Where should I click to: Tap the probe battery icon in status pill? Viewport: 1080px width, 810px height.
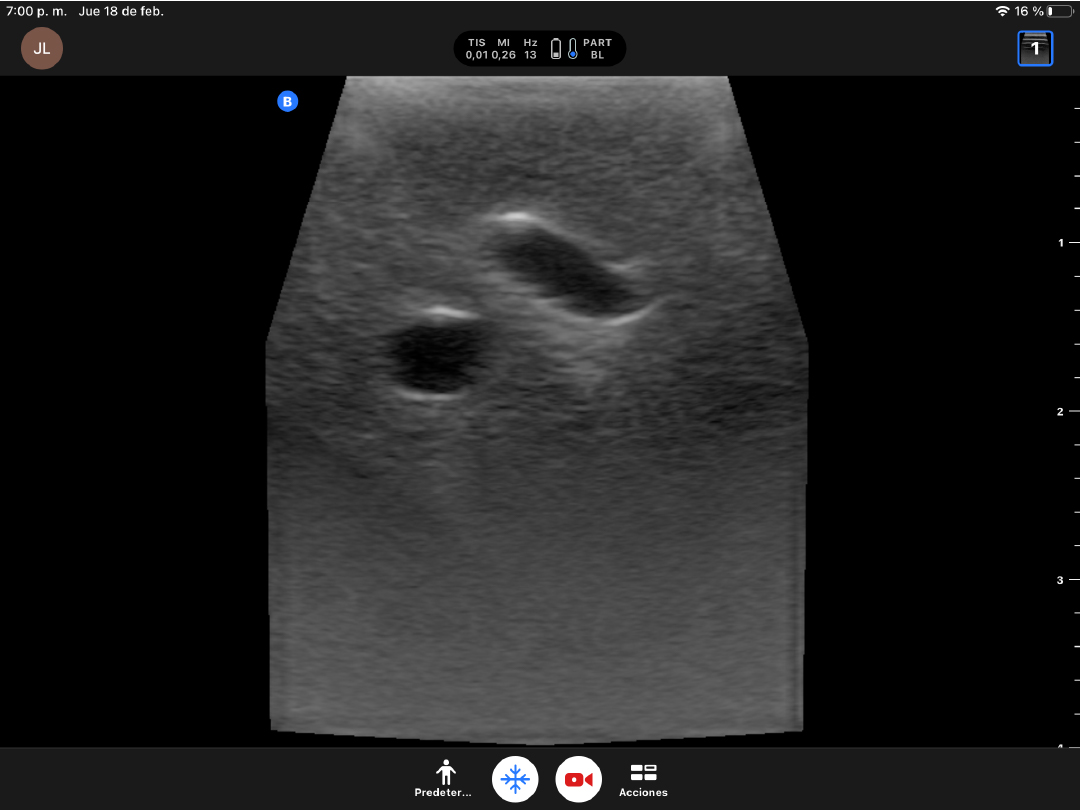coord(556,49)
